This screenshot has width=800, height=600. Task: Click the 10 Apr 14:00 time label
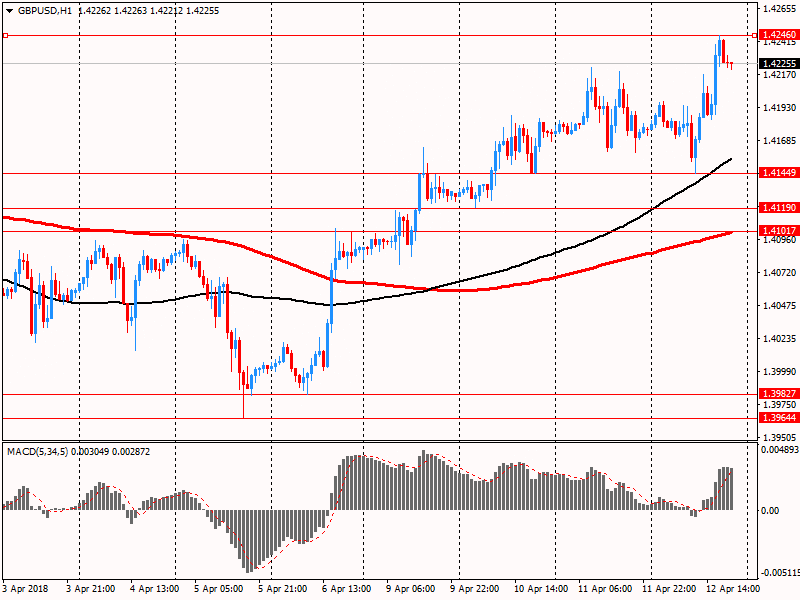tap(541, 589)
